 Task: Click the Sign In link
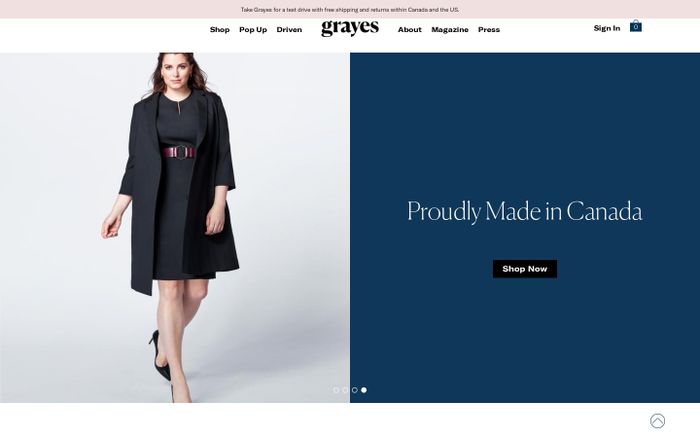(607, 28)
